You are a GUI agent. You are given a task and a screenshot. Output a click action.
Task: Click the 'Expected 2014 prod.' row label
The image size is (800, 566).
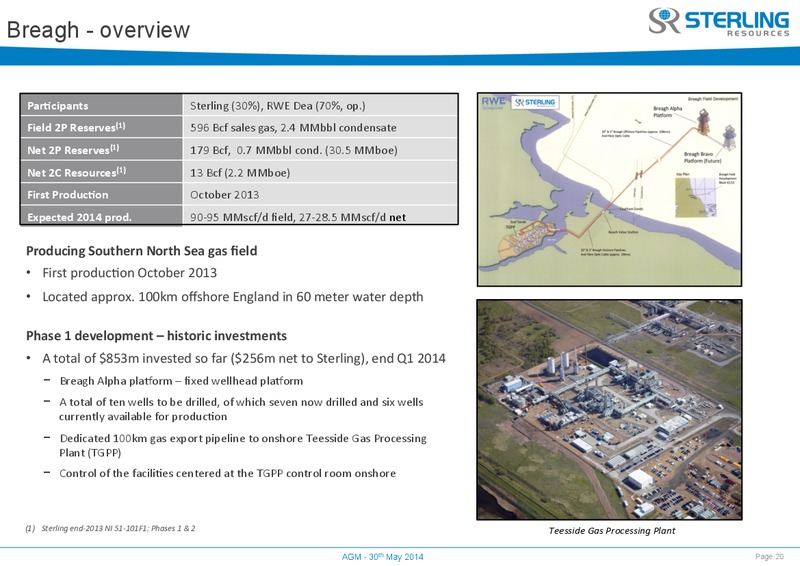(x=101, y=215)
